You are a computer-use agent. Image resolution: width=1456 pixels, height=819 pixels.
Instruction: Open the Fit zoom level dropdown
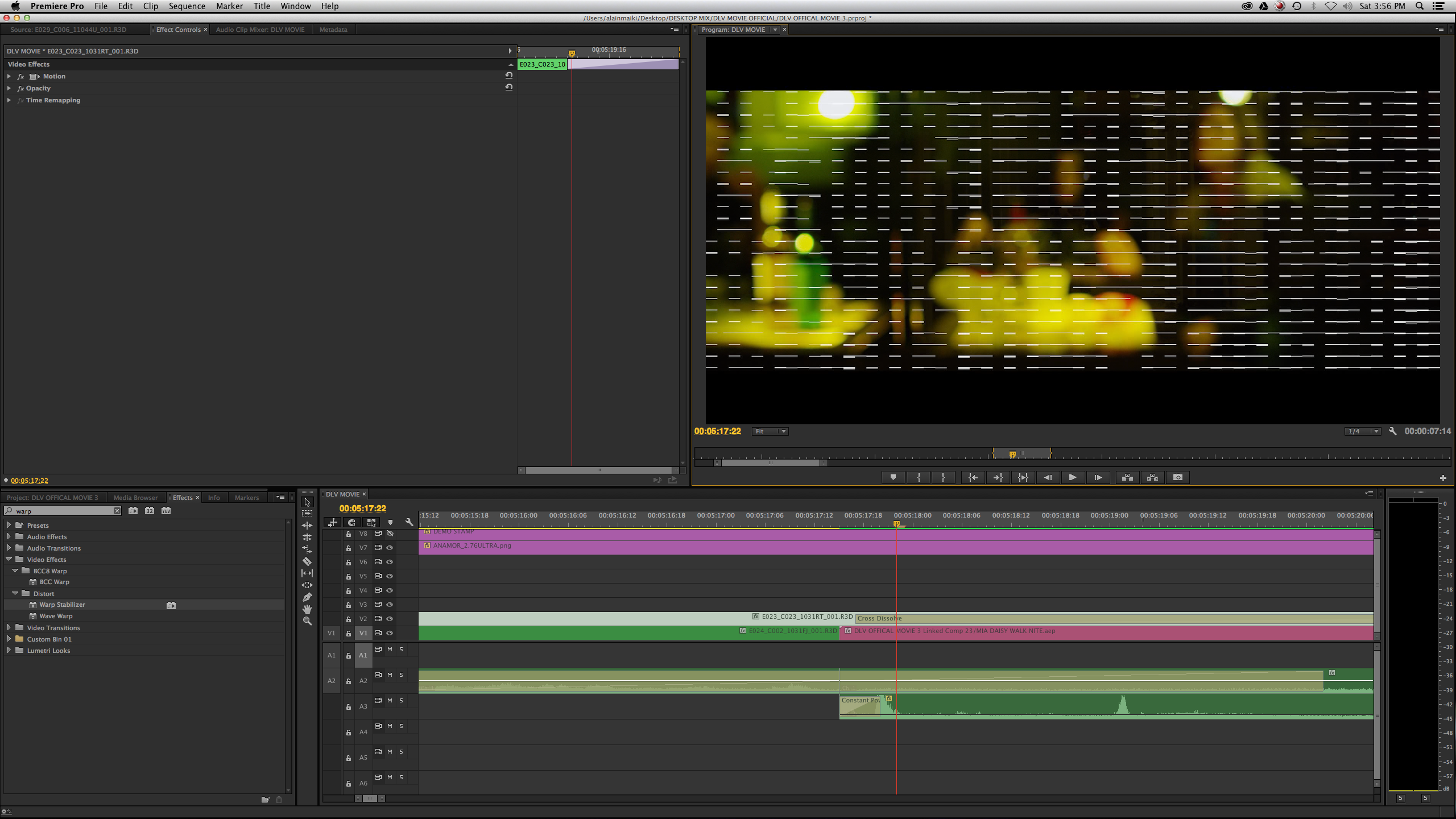click(x=770, y=432)
